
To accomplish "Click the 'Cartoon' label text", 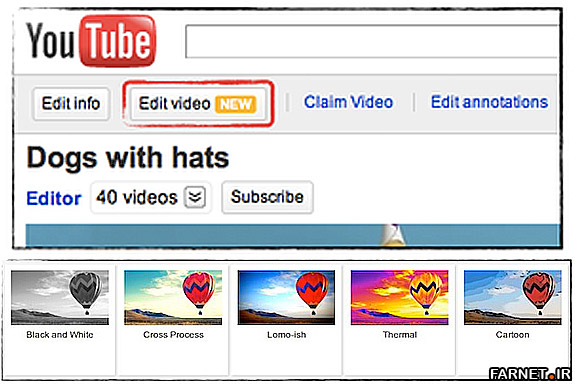I will point(512,334).
